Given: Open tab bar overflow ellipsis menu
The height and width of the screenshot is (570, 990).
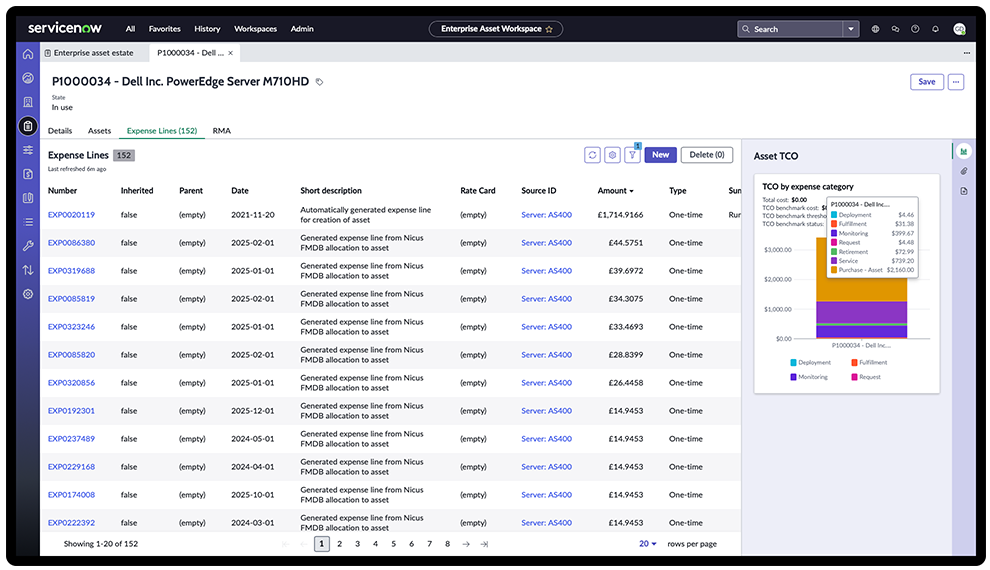Looking at the screenshot, I should click(x=967, y=53).
